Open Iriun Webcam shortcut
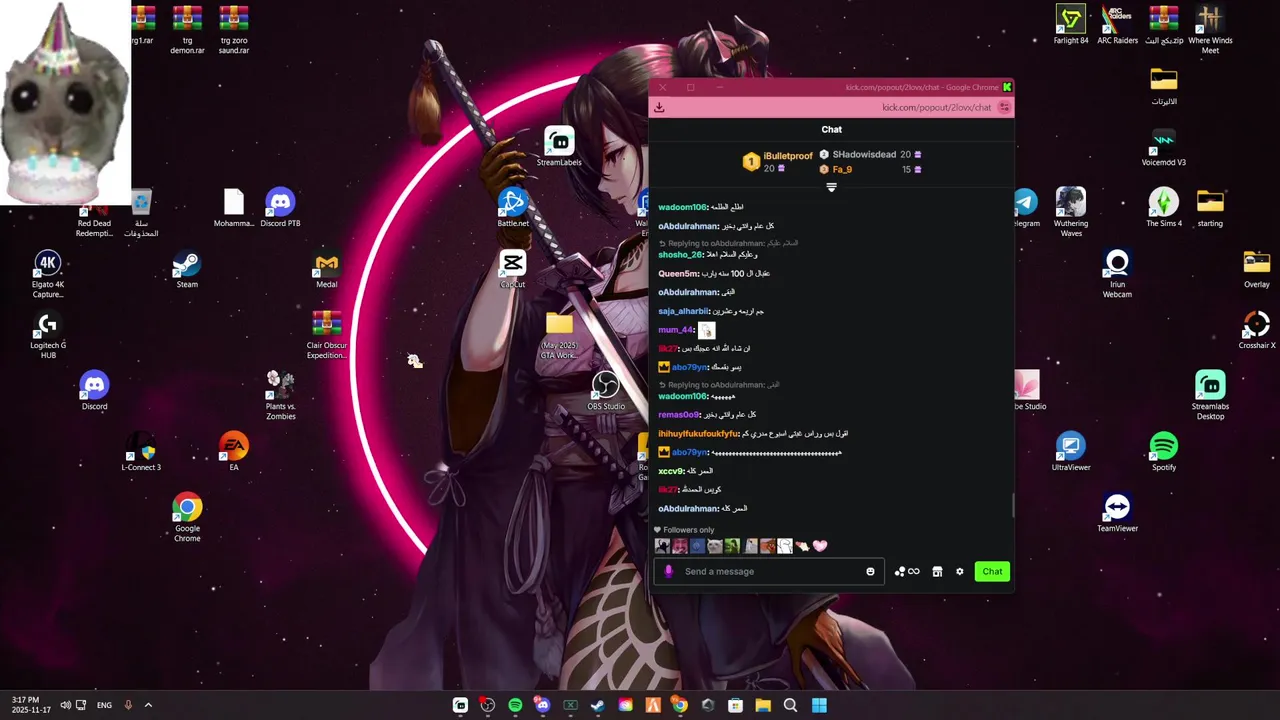This screenshot has height=720, width=1280. tap(1117, 275)
